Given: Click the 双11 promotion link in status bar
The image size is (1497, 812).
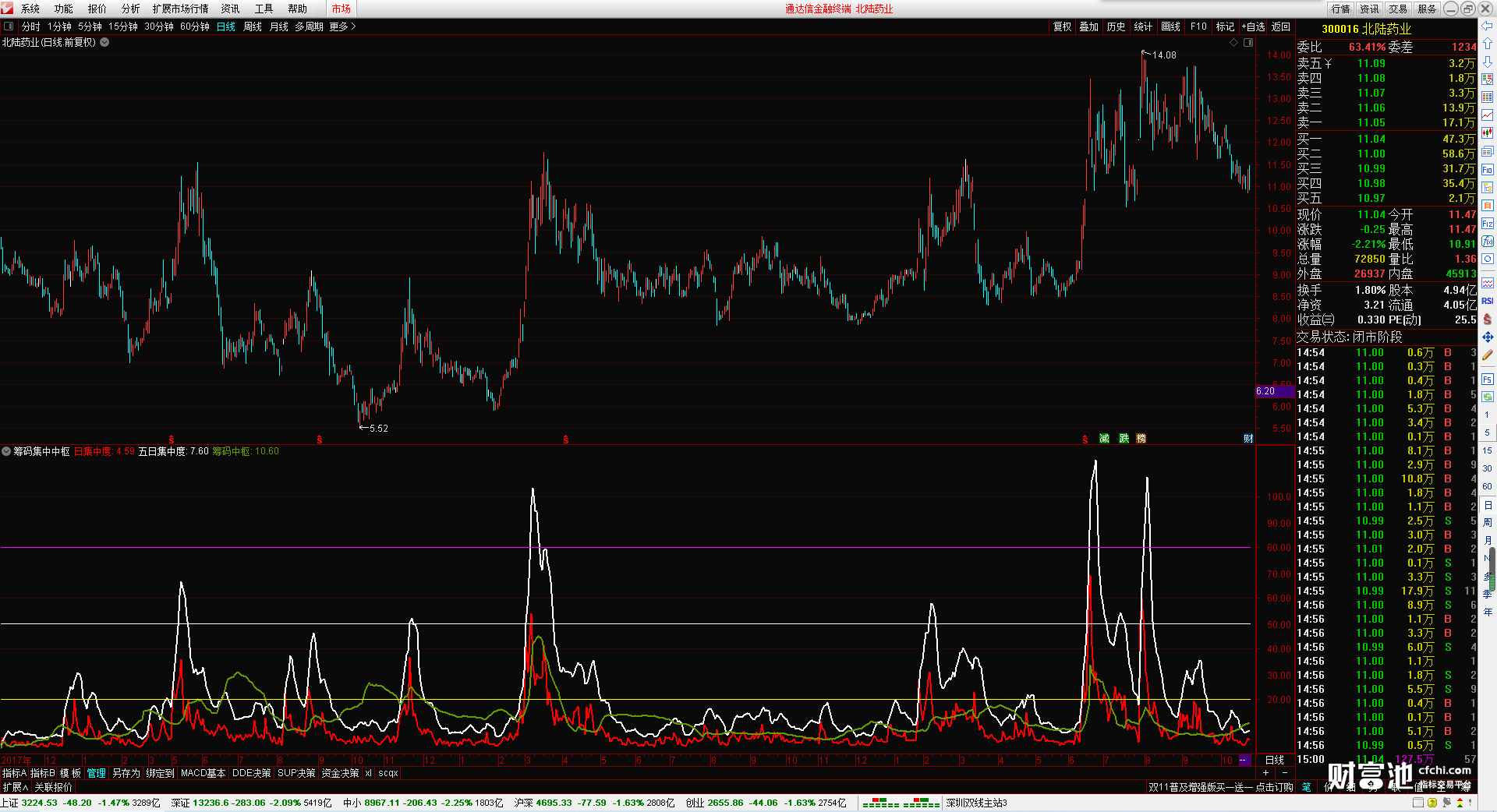Looking at the screenshot, I should (1220, 787).
